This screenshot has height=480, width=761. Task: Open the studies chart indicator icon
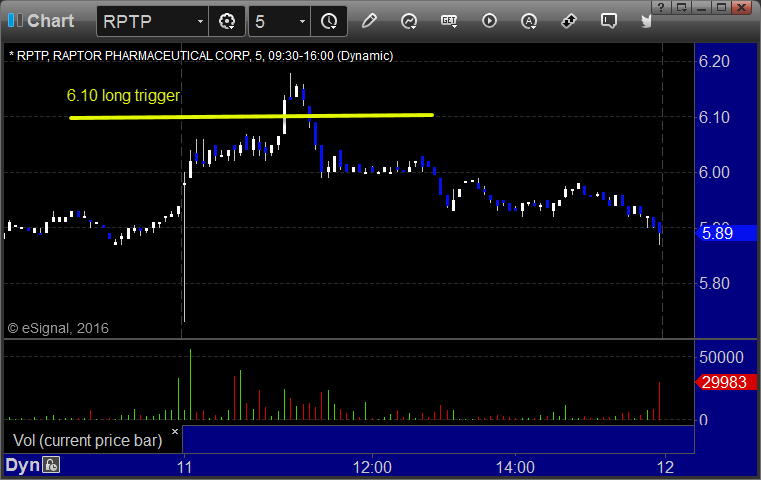click(x=409, y=21)
